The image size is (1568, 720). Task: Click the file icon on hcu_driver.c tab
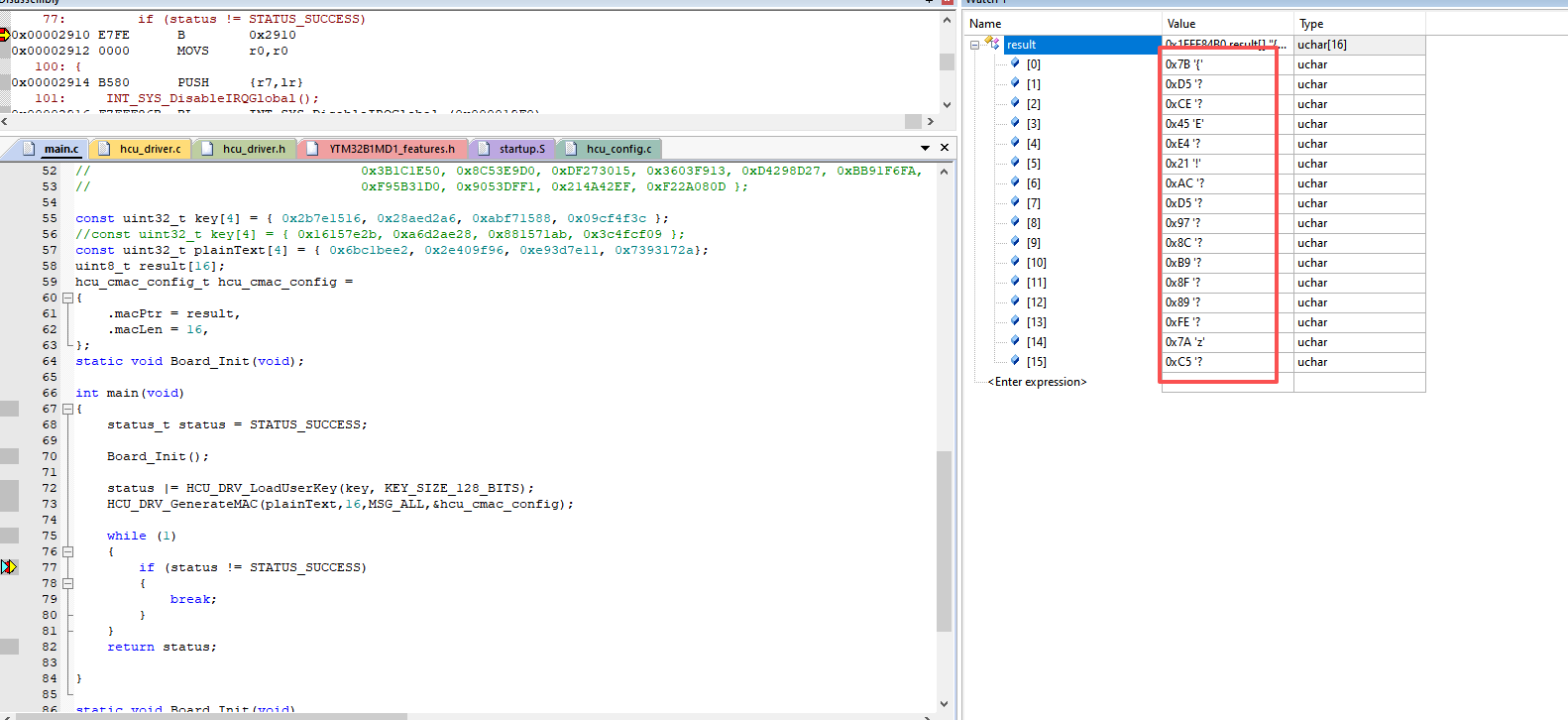pyautogui.click(x=104, y=149)
